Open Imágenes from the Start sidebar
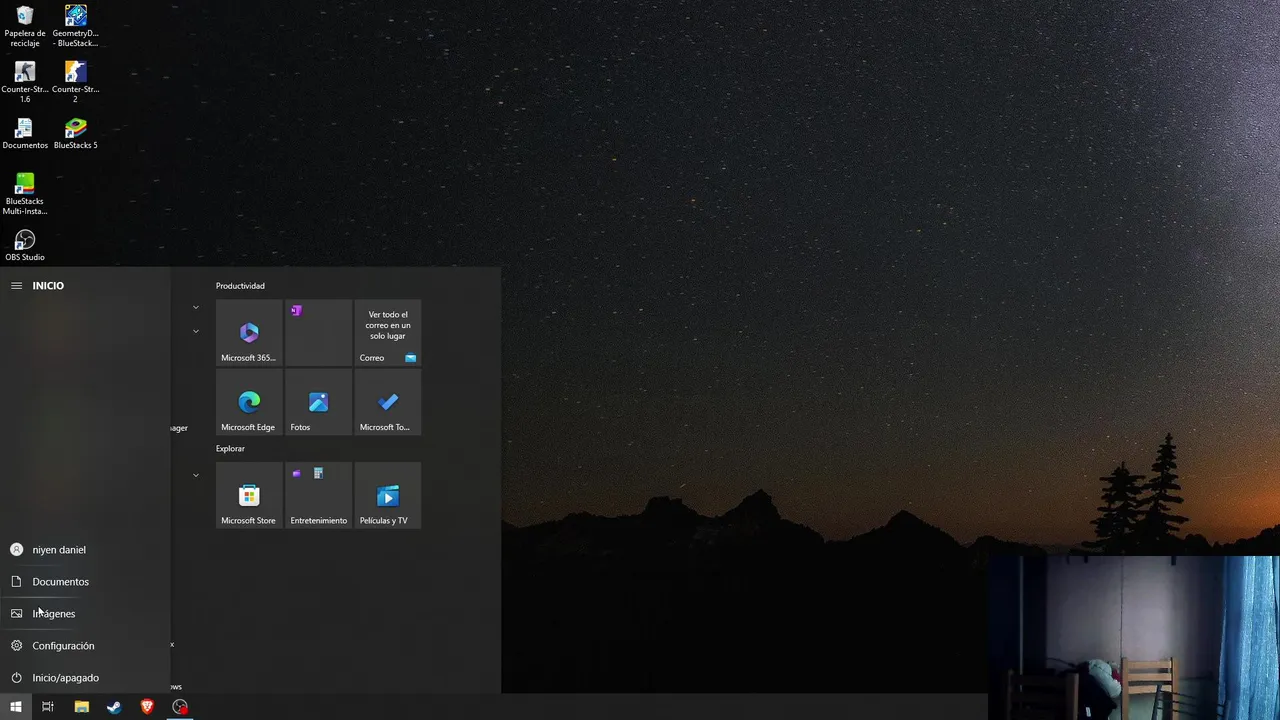This screenshot has width=1280, height=720. tap(85, 614)
